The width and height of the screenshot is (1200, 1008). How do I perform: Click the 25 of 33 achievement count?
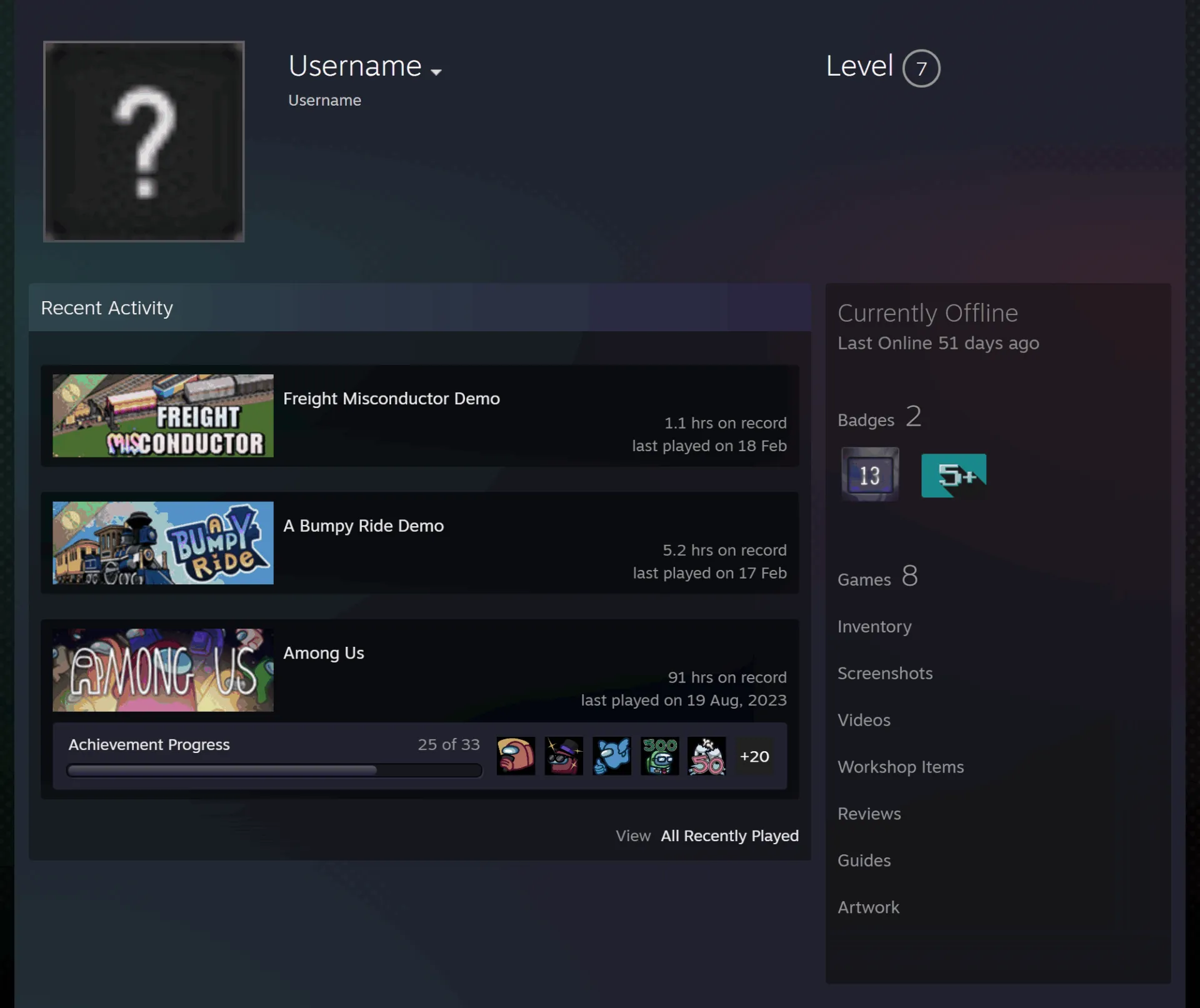pos(449,744)
